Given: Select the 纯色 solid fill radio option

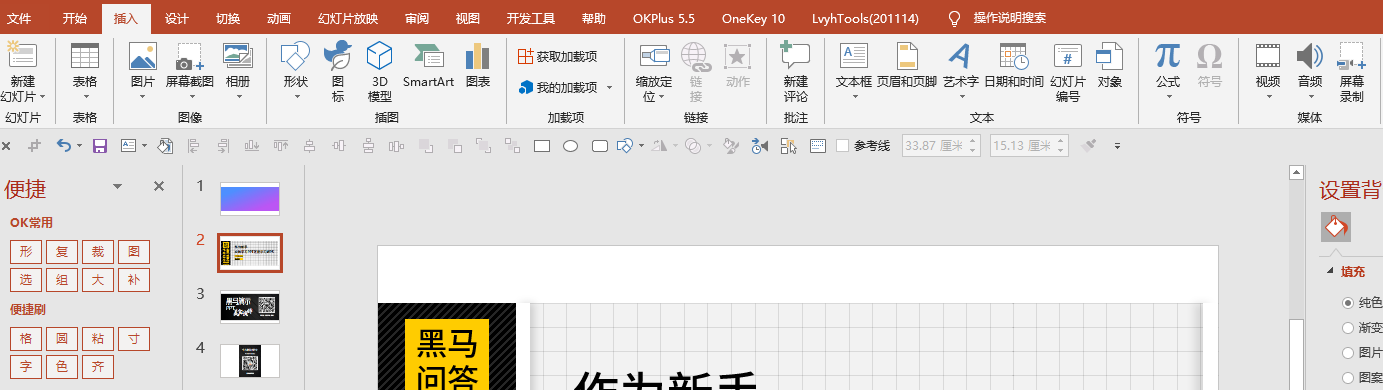Looking at the screenshot, I should click(1347, 303).
